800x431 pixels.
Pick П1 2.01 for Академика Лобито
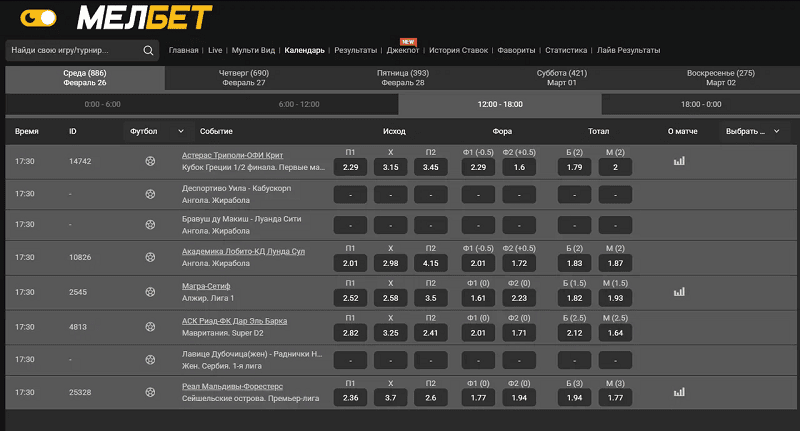(350, 263)
